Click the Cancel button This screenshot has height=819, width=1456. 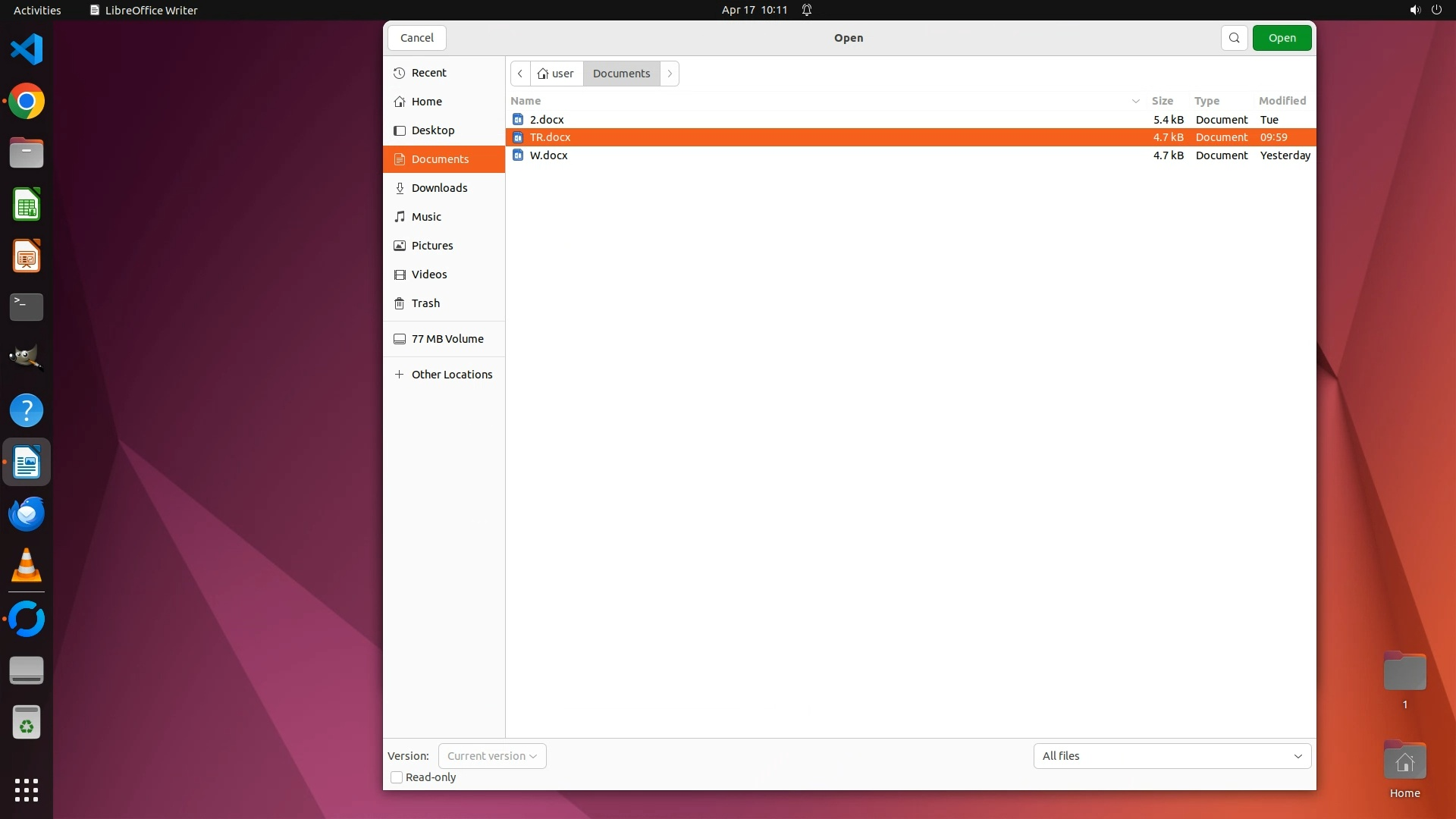416,38
